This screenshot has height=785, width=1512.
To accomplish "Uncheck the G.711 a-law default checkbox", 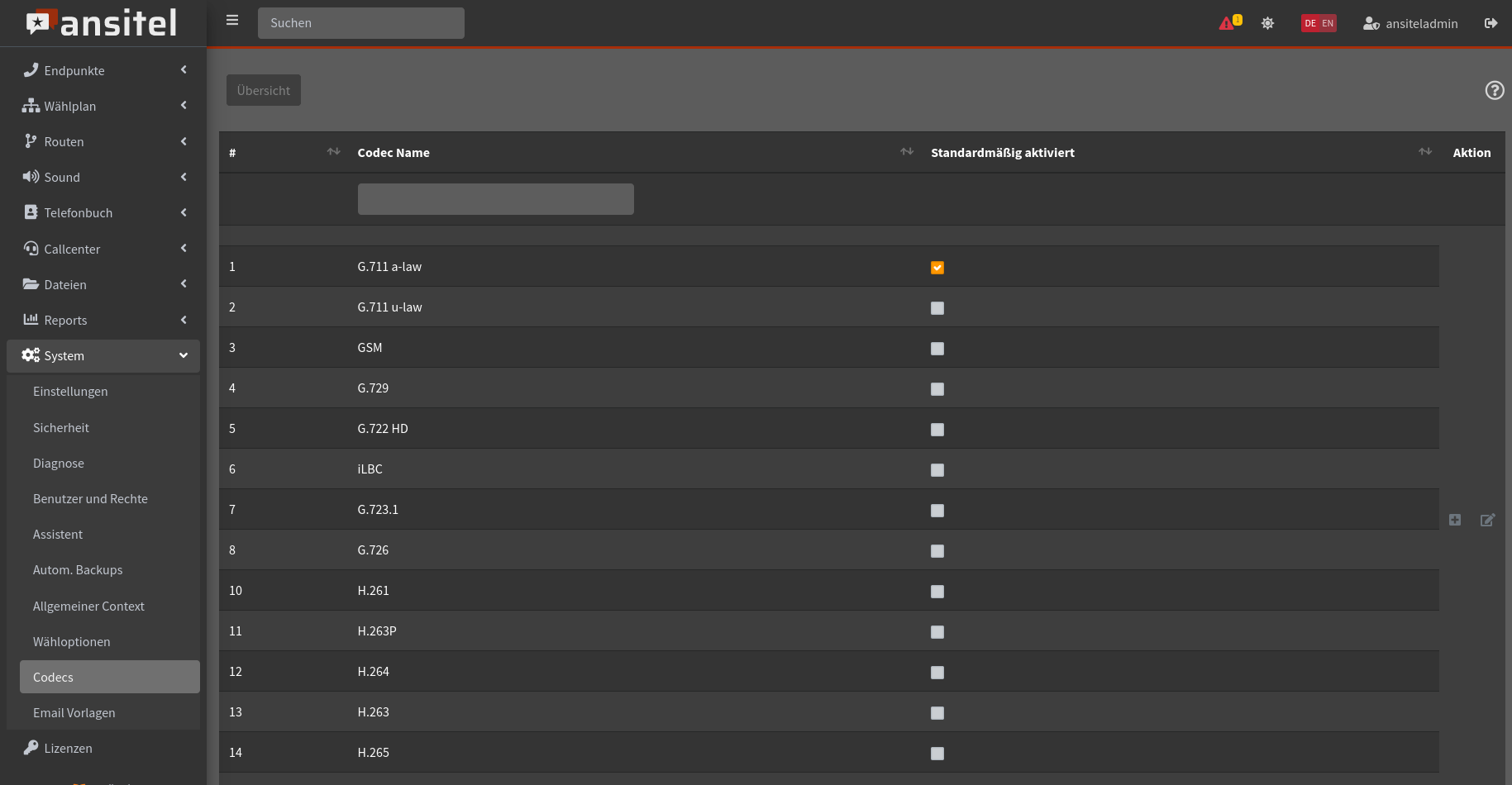I will (937, 268).
